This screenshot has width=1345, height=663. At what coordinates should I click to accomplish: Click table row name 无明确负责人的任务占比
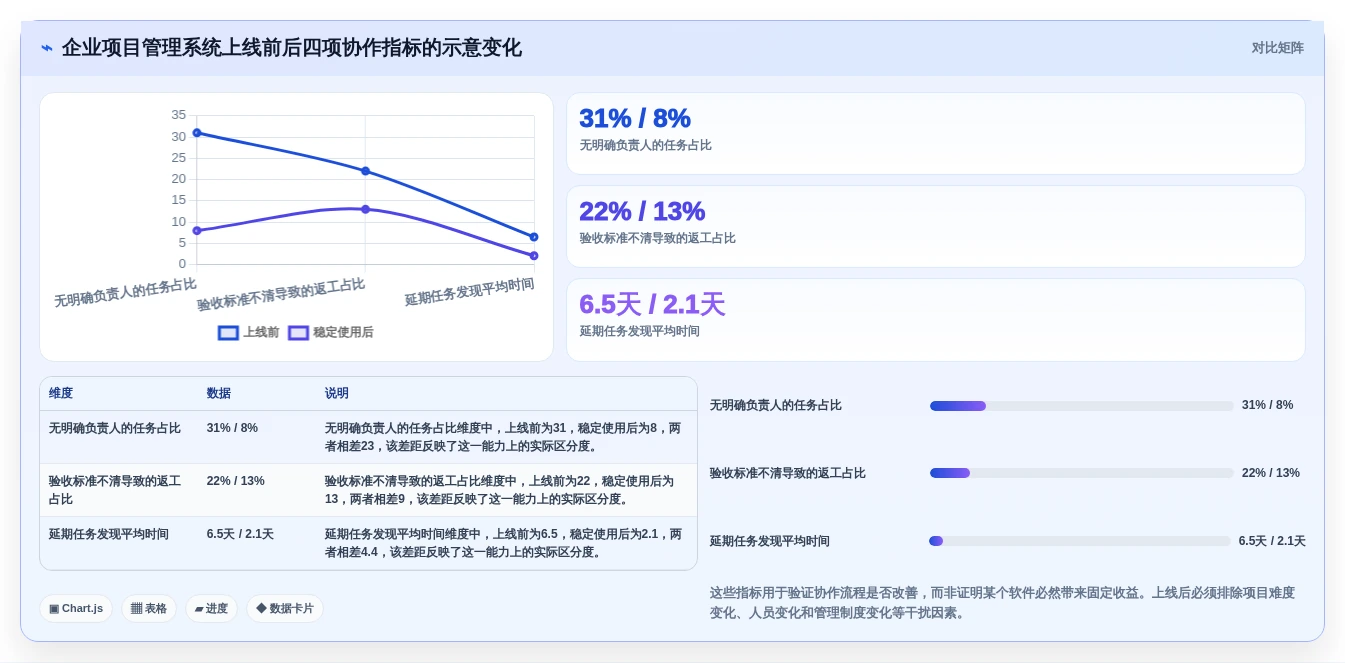click(115, 428)
